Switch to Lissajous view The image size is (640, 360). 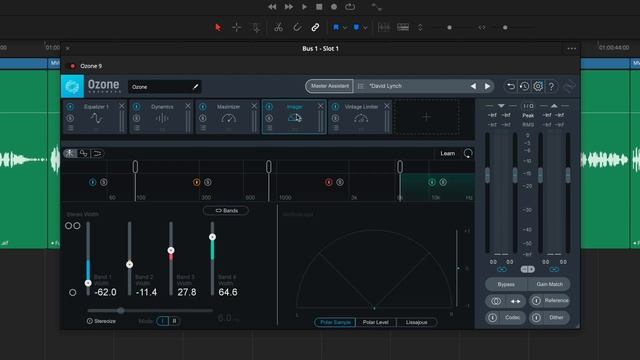pos(416,322)
